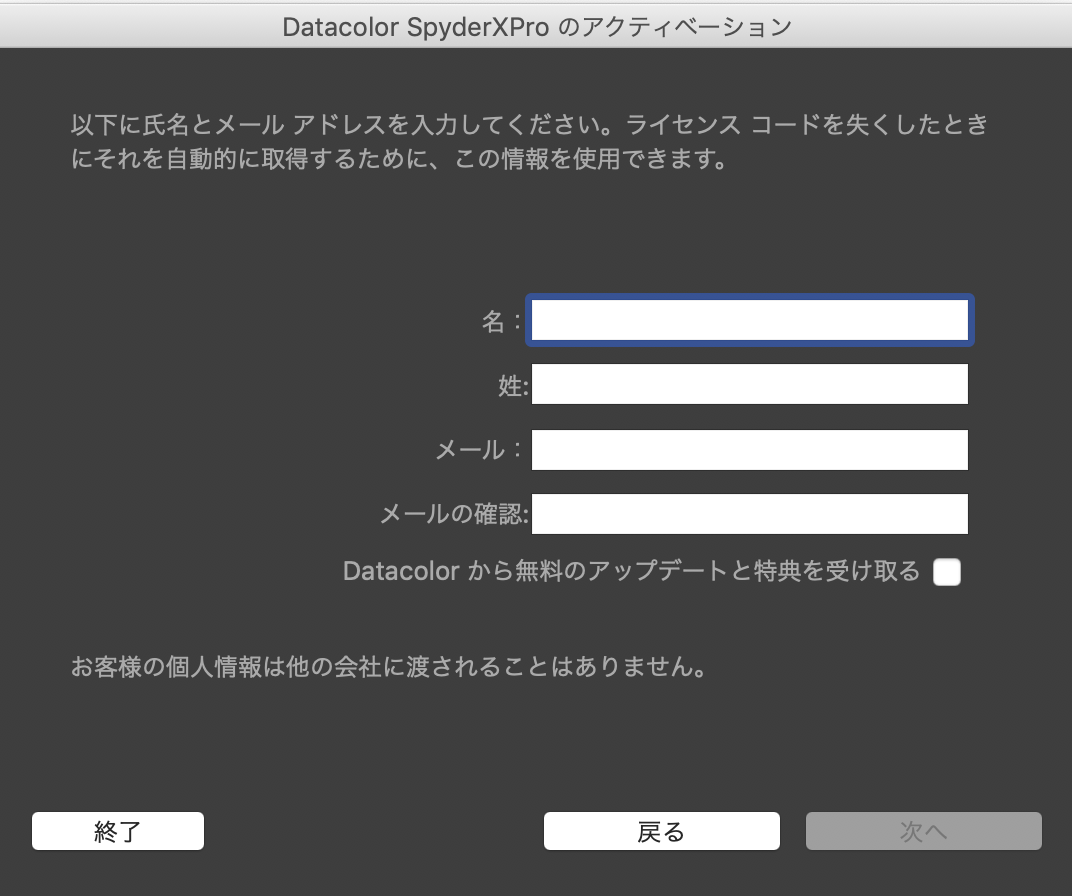Focus the メールの確認 confirm email field

point(749,514)
